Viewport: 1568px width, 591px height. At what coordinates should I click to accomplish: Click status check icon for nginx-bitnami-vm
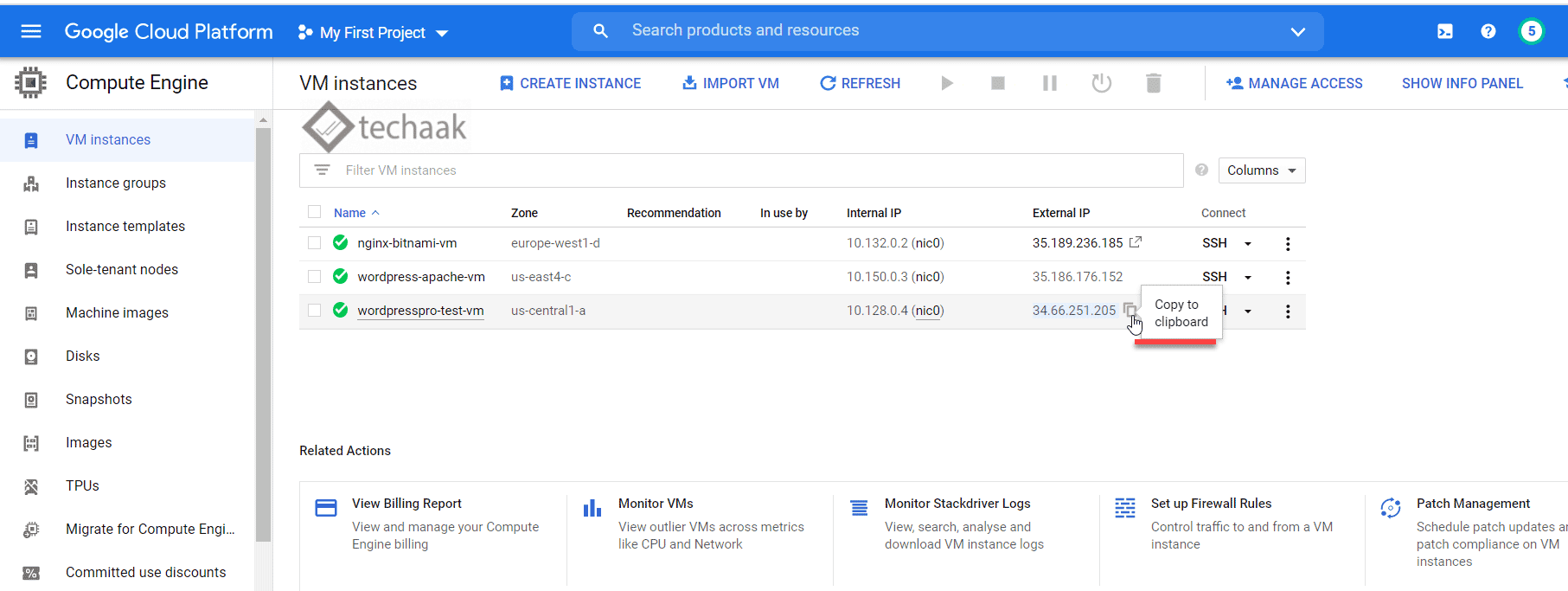coord(341,242)
